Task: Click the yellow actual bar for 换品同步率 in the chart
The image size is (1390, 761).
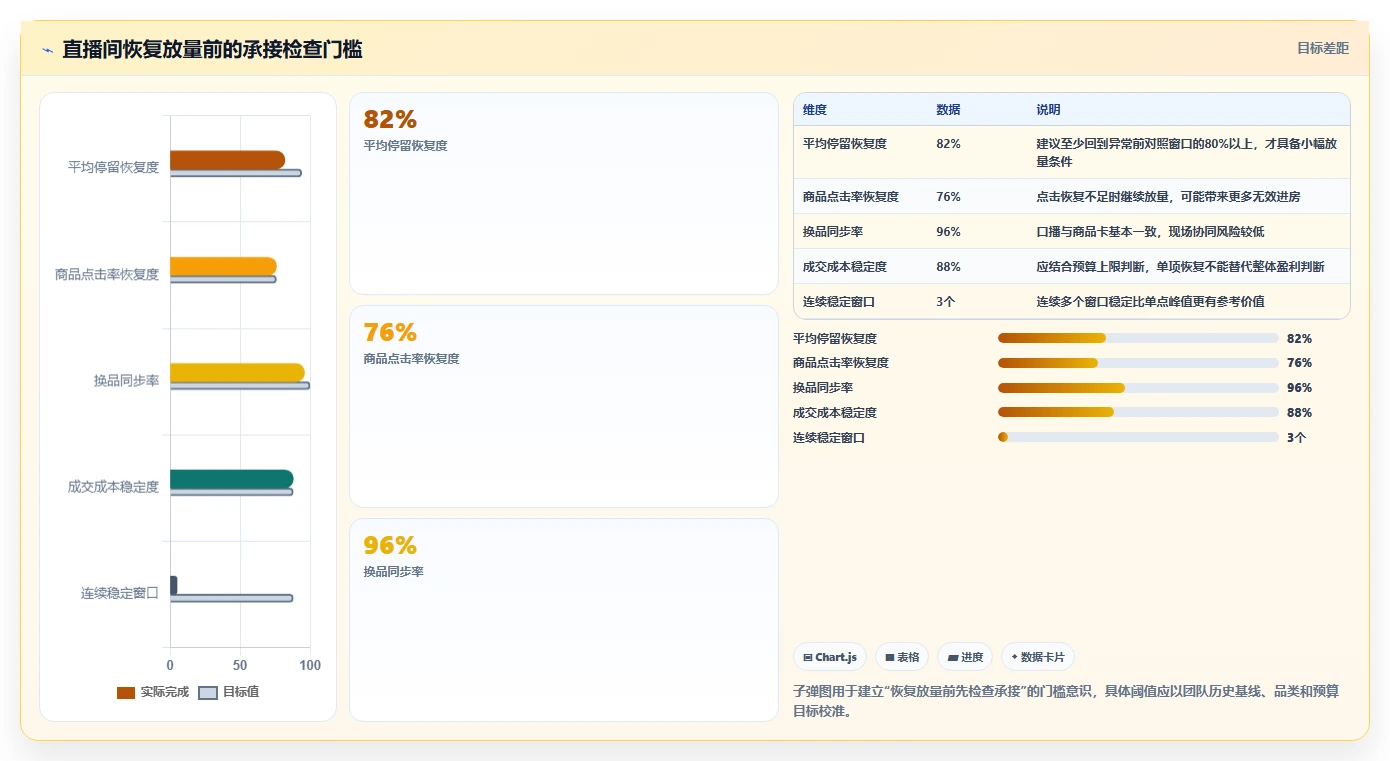Action: (x=237, y=373)
